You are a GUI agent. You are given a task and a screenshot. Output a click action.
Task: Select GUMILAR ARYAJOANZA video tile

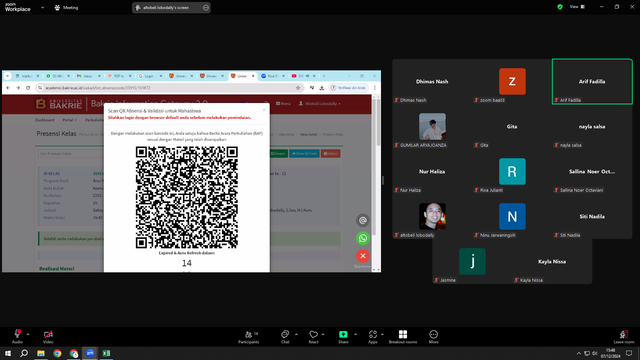pos(432,127)
